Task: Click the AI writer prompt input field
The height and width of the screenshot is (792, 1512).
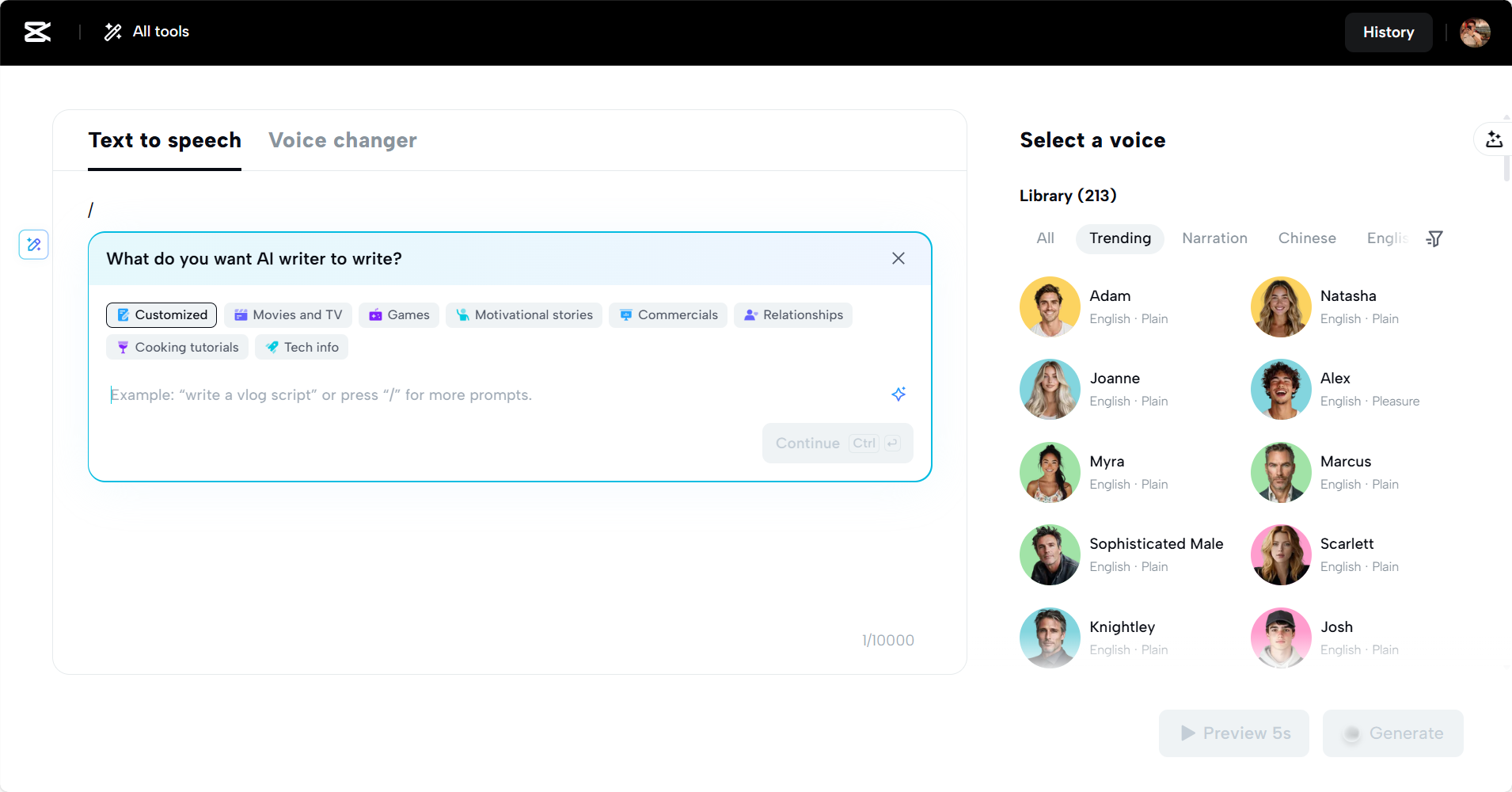Action: pos(491,395)
